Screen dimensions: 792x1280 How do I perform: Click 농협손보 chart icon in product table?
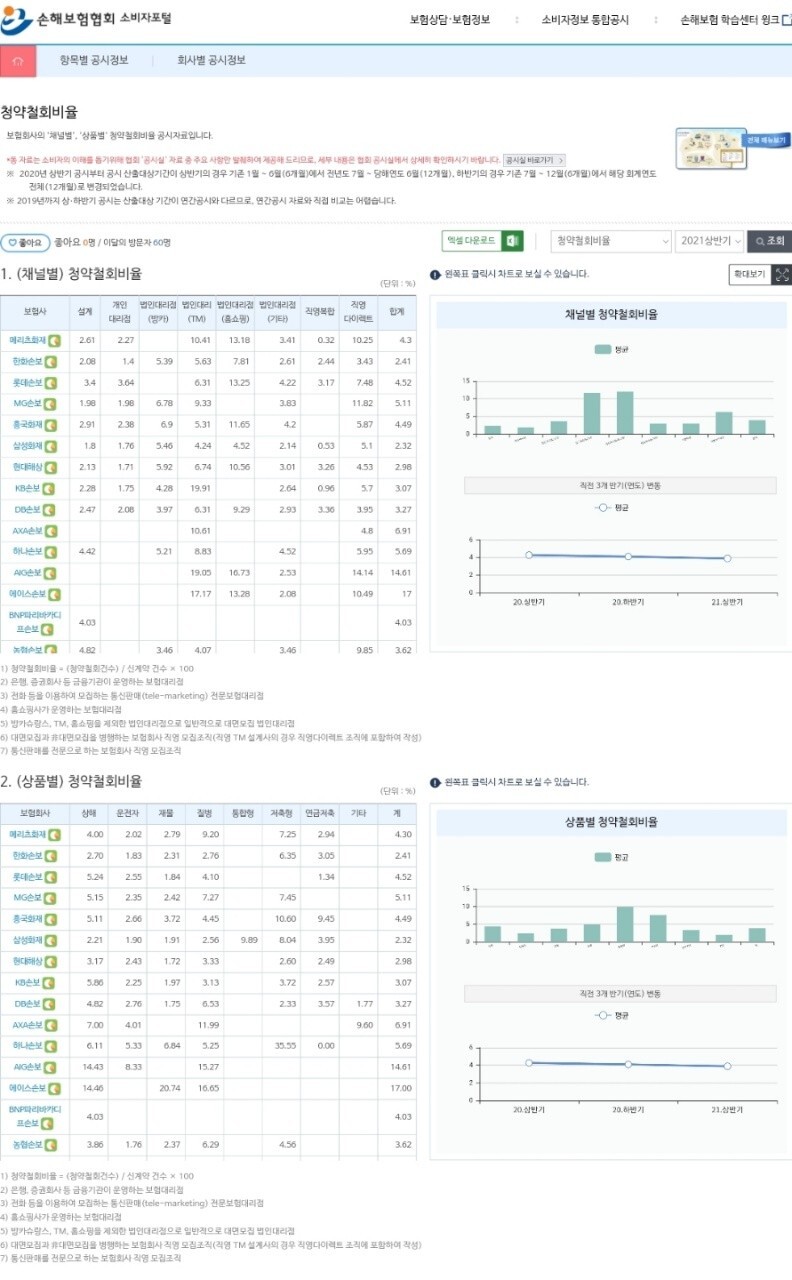(51, 1145)
